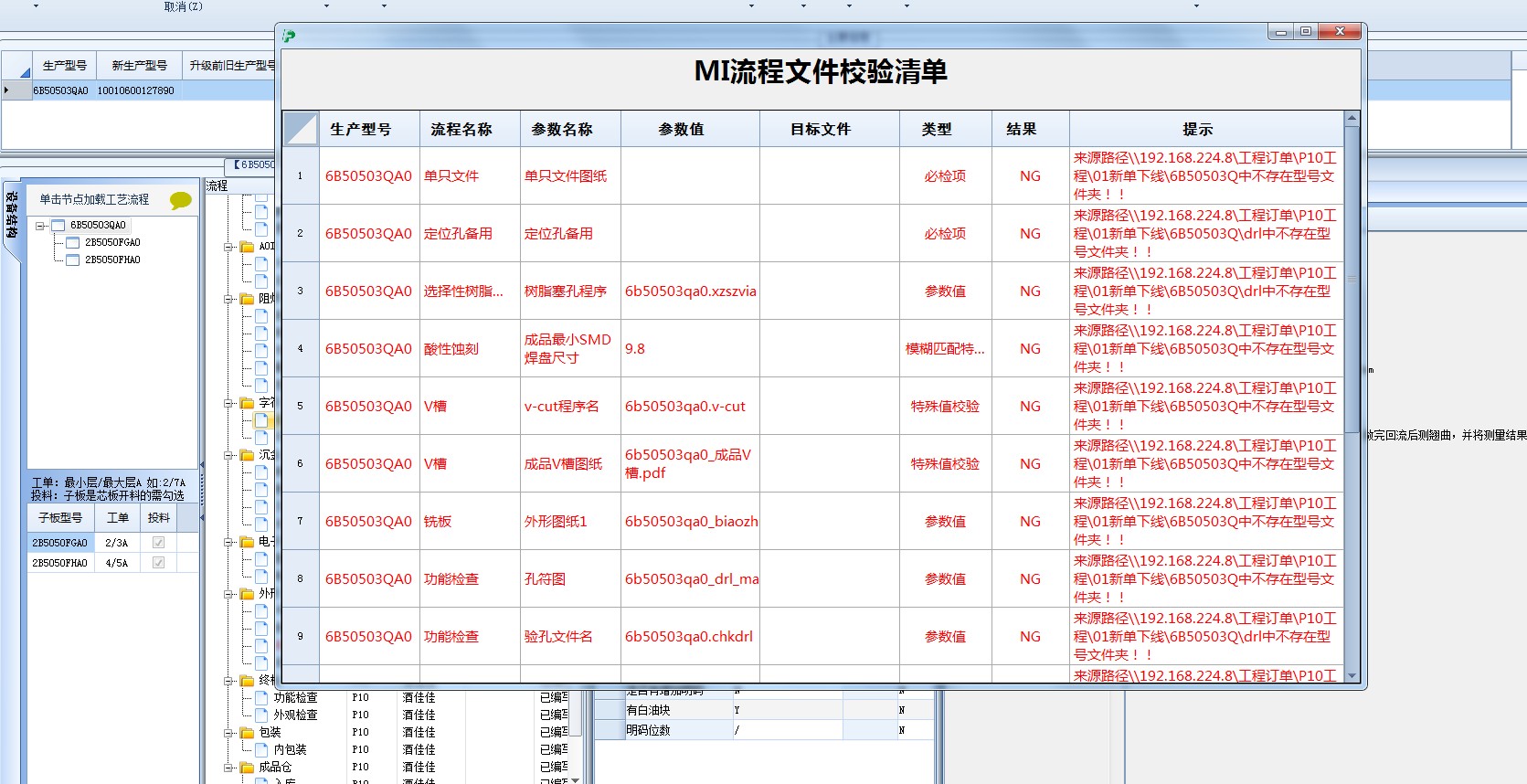This screenshot has width=1527, height=784.
Task: Sort checklist by 结果 column header
Action: pyautogui.click(x=1030, y=129)
